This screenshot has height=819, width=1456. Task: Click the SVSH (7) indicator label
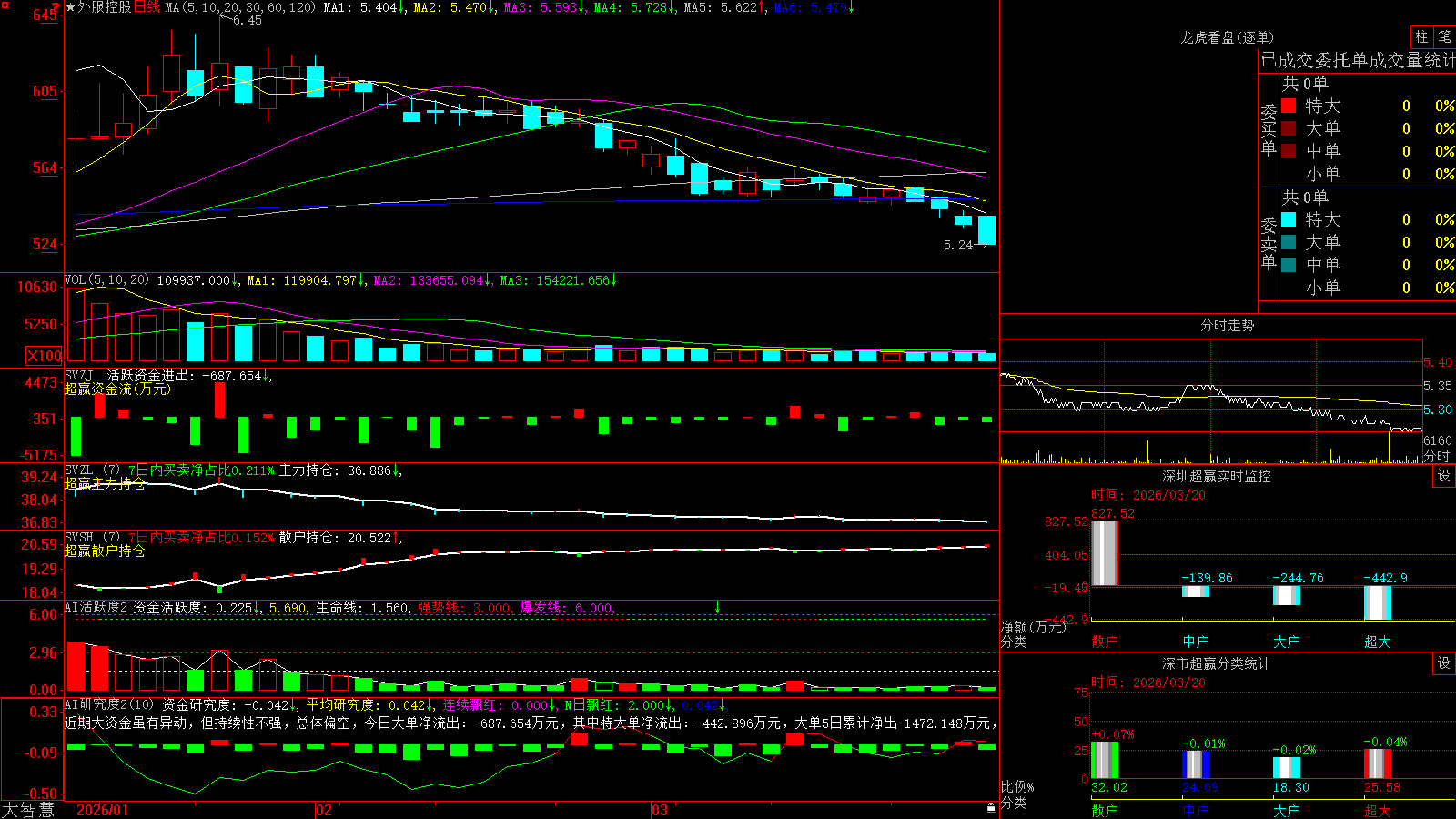coord(92,538)
